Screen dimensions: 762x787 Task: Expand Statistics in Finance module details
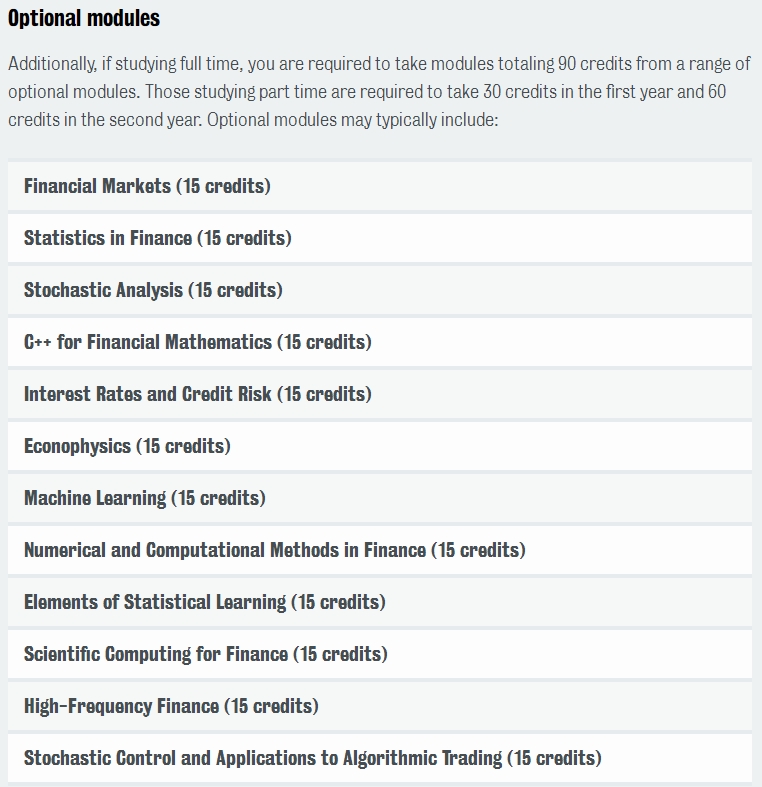click(x=379, y=238)
